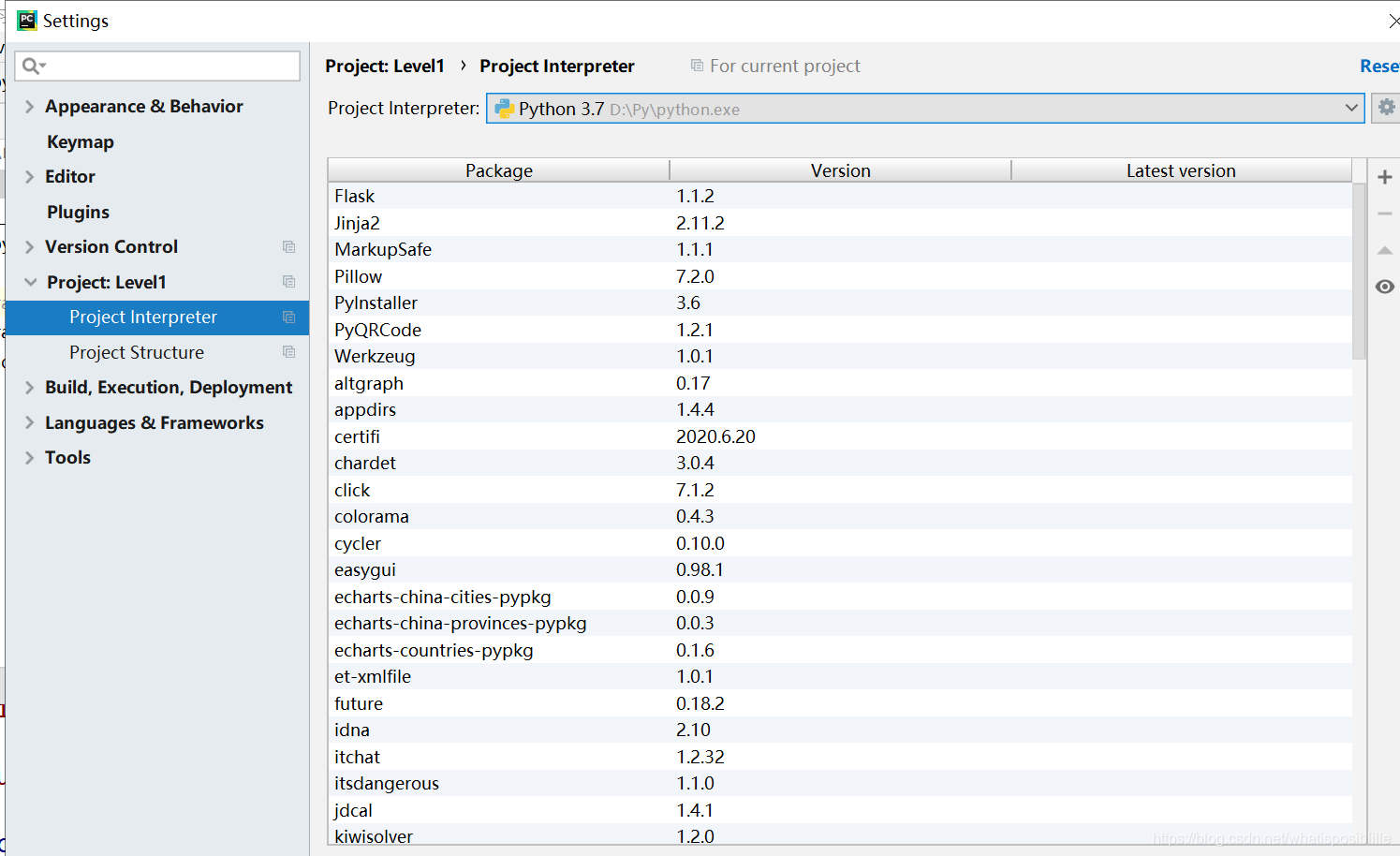1400x856 pixels.
Task: Click the project-level icon beside Project Structure
Action: tap(288, 352)
